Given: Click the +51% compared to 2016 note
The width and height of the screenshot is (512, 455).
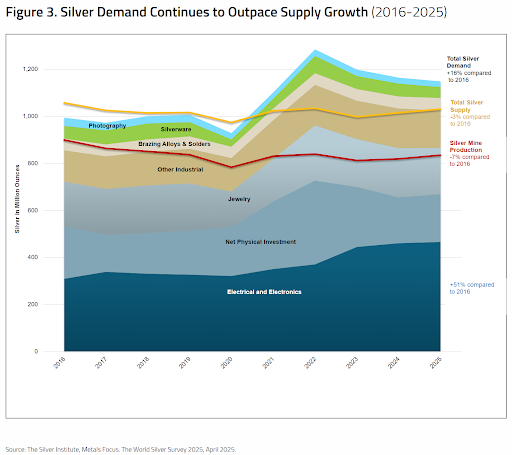Looking at the screenshot, I should point(472,288).
